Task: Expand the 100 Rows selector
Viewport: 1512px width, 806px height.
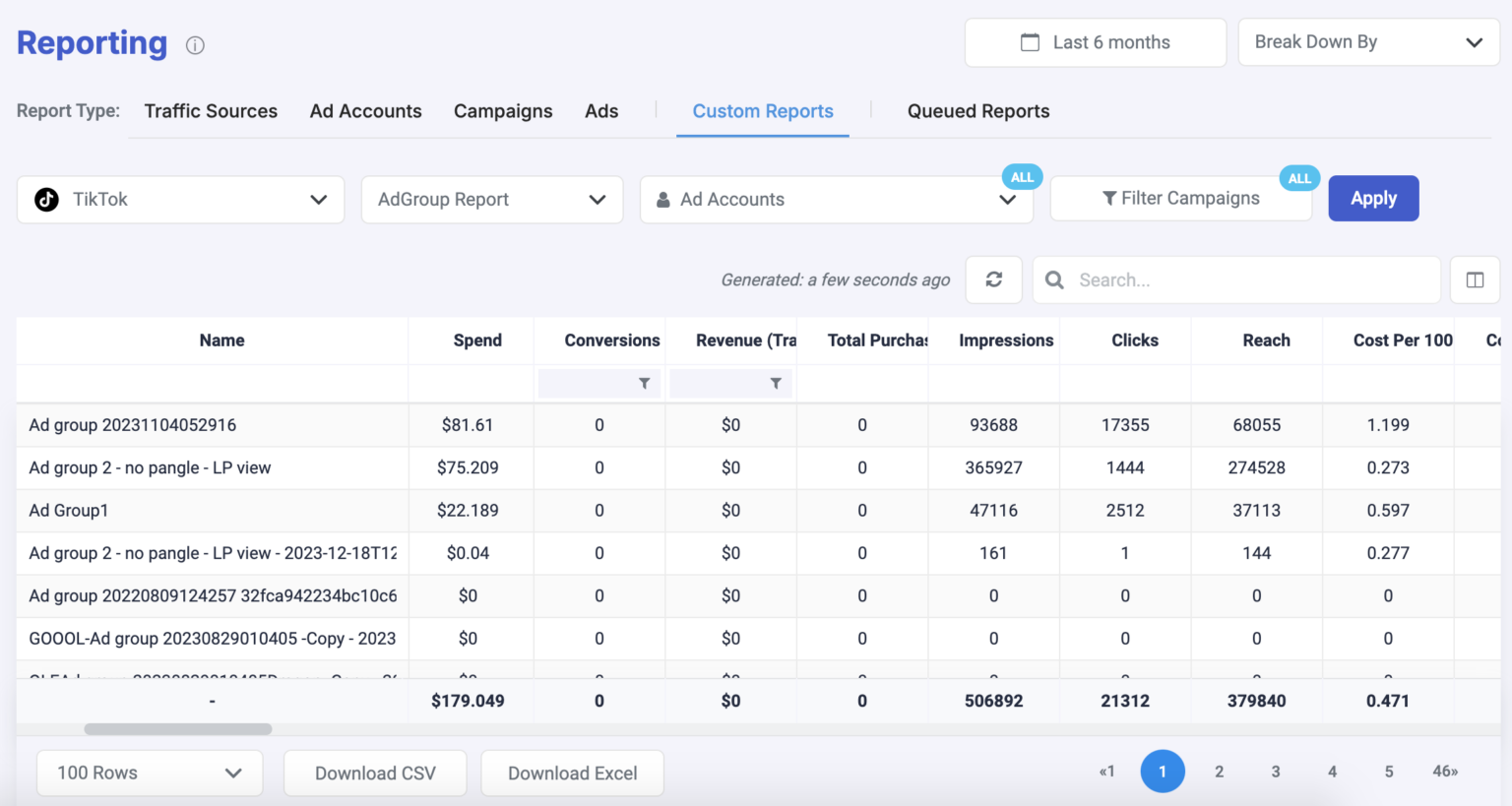Action: [x=149, y=773]
